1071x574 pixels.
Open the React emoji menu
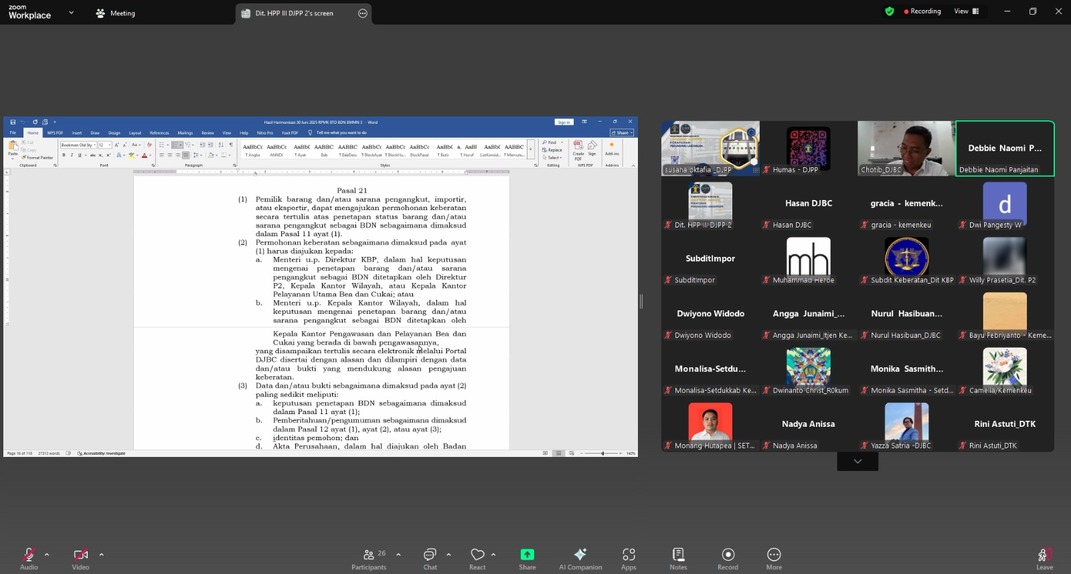coord(477,558)
